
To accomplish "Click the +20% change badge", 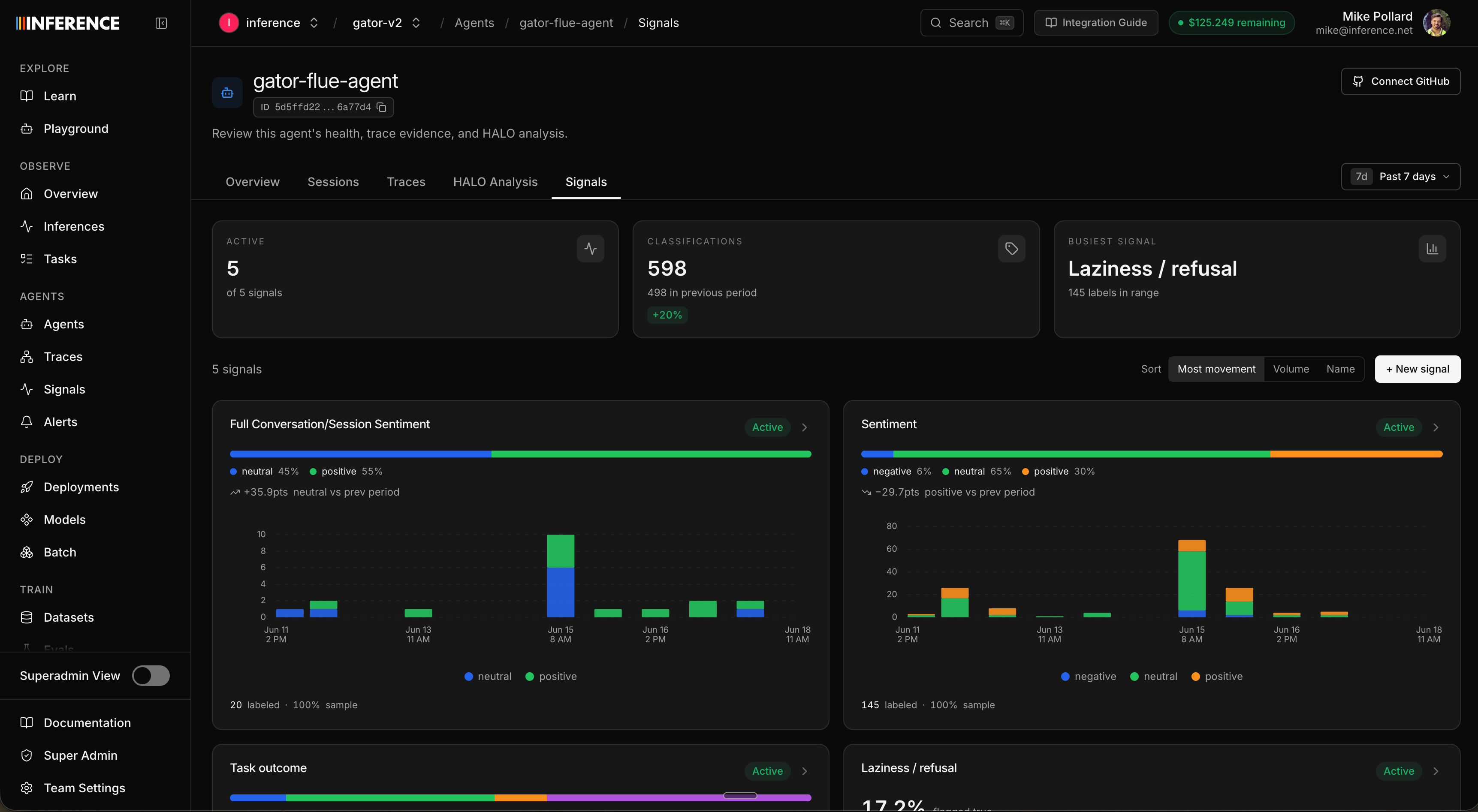I will [667, 316].
